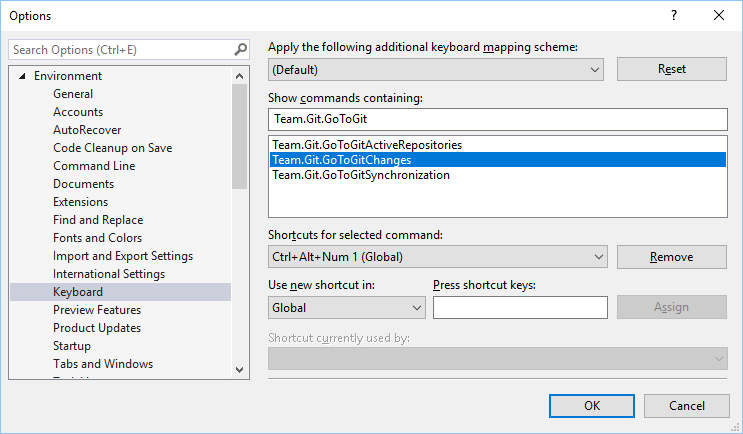Open the Options dialog help question mark
This screenshot has width=743, height=434.
click(x=674, y=15)
